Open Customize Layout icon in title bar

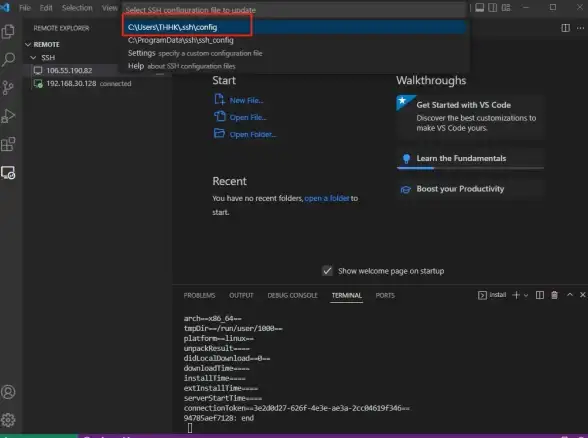(506, 8)
